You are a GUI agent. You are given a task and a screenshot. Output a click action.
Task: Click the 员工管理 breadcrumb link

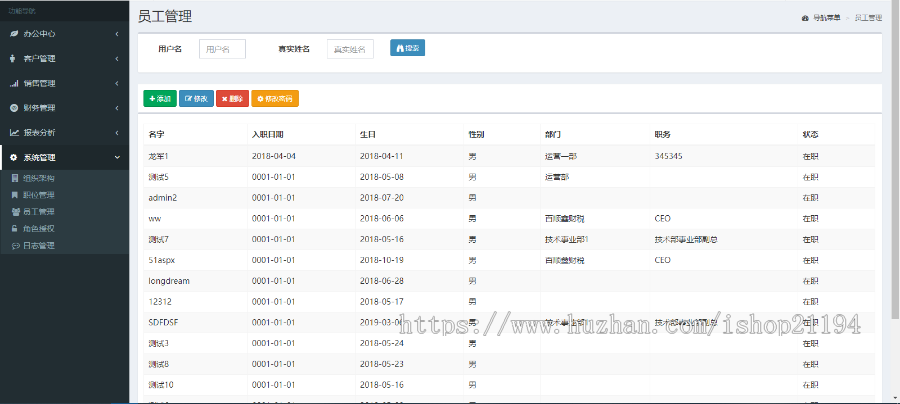868,18
